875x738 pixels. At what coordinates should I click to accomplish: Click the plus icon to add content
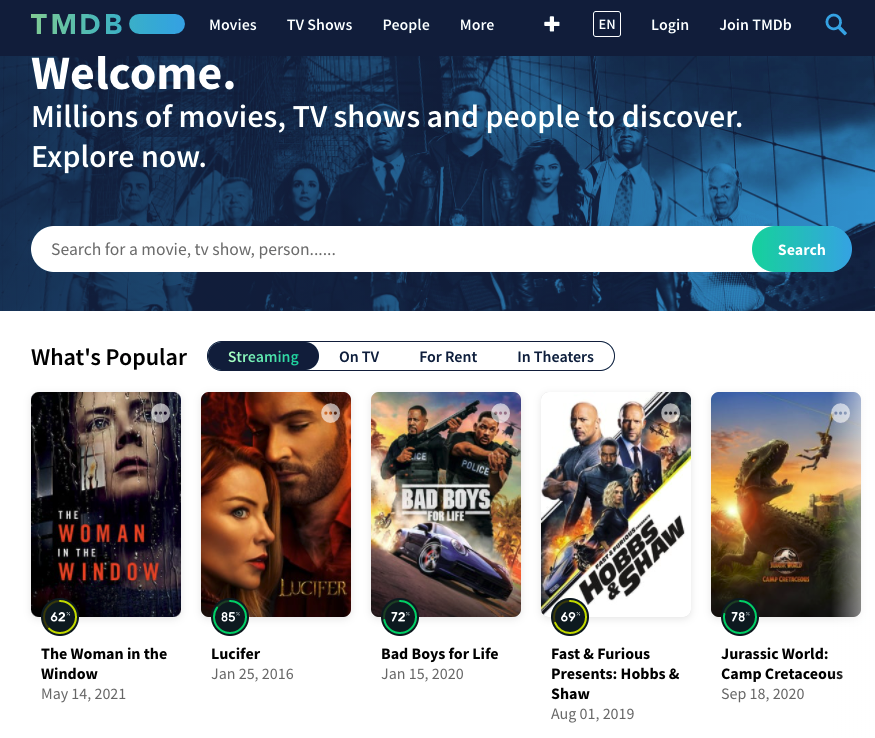551,24
